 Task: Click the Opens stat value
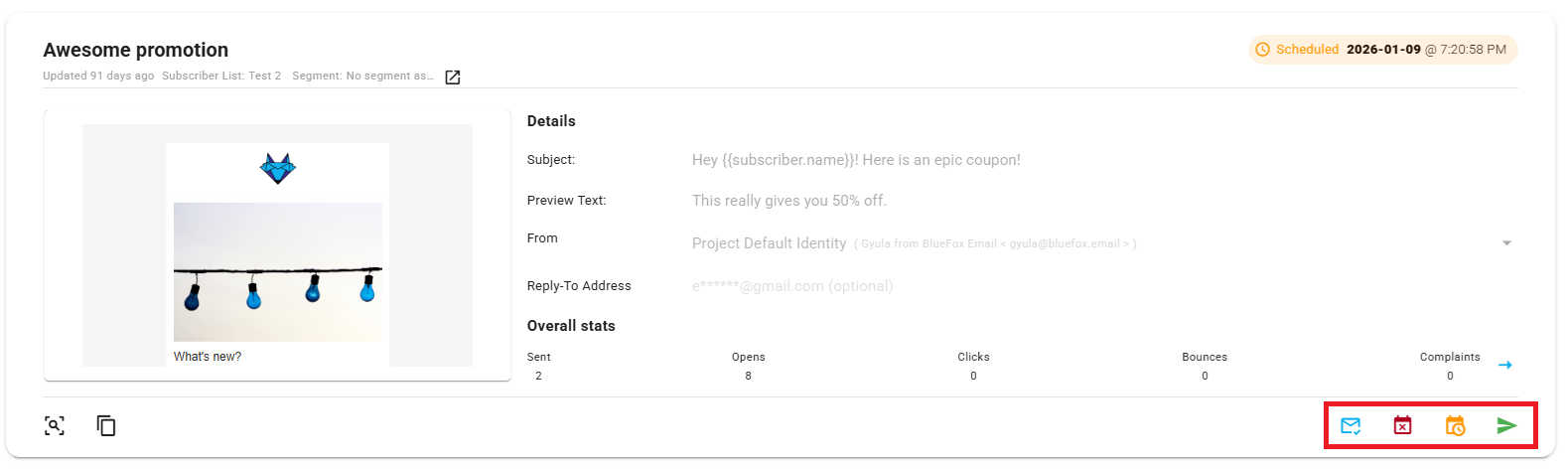click(x=748, y=377)
